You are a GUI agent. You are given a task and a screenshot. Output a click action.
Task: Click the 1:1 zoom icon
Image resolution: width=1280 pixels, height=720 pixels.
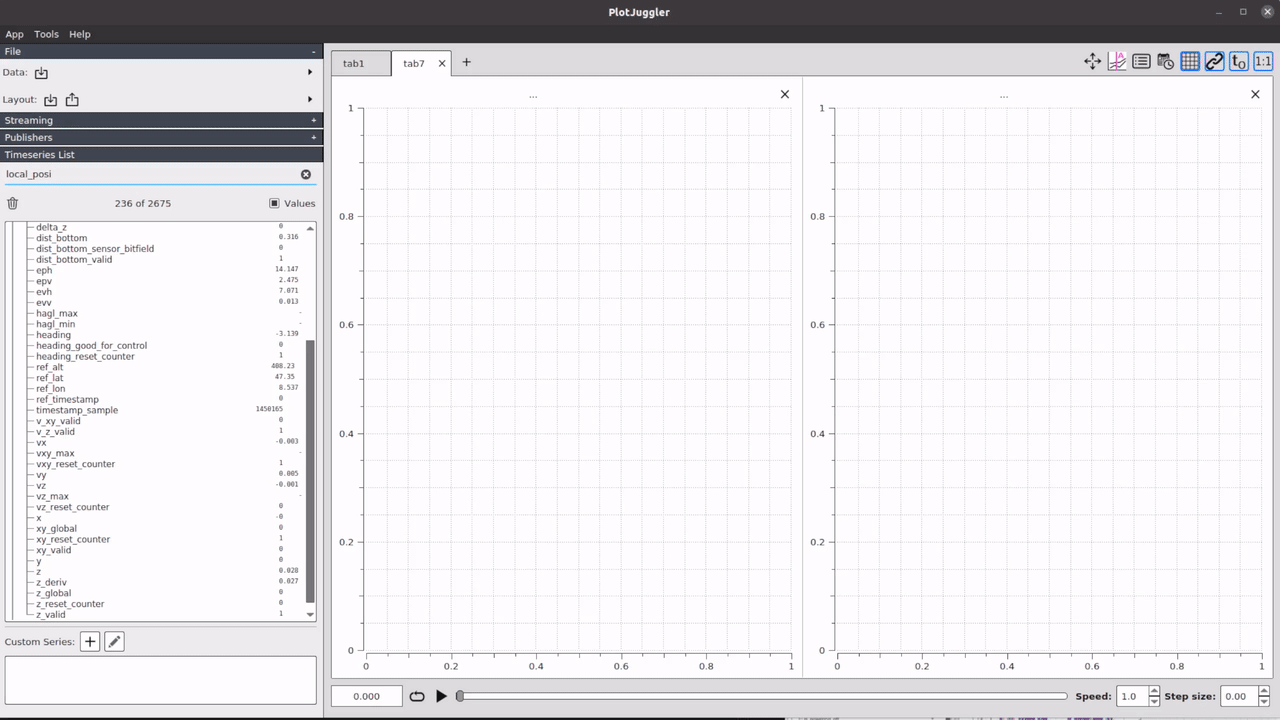click(1262, 61)
